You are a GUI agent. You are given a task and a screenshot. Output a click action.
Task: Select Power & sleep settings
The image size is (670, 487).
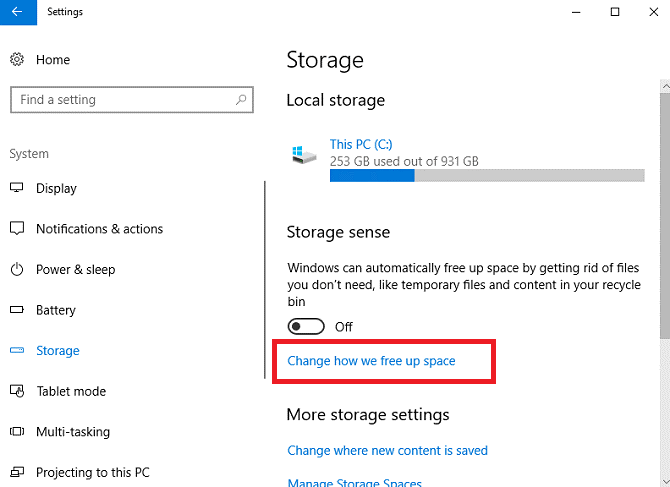76,270
